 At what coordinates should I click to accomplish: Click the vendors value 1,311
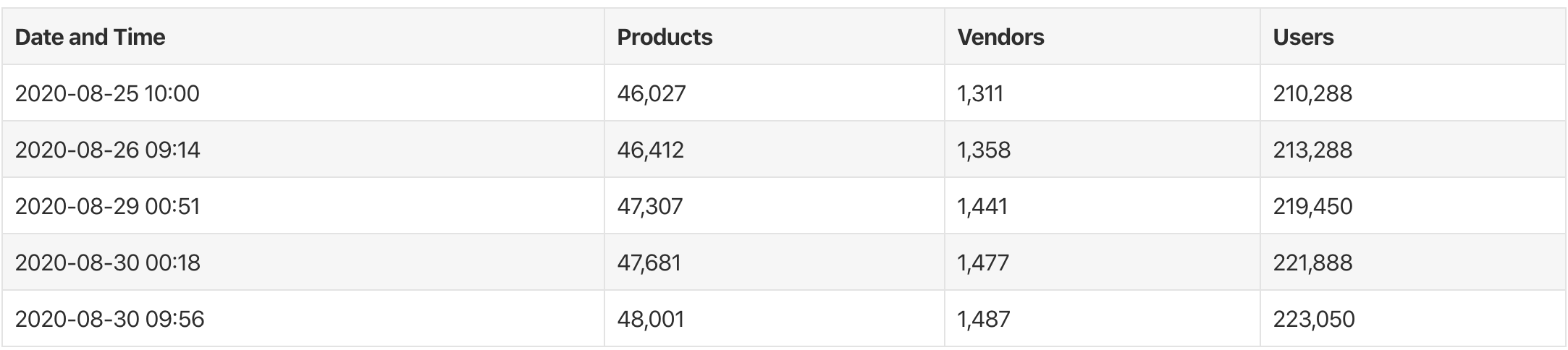click(x=979, y=93)
